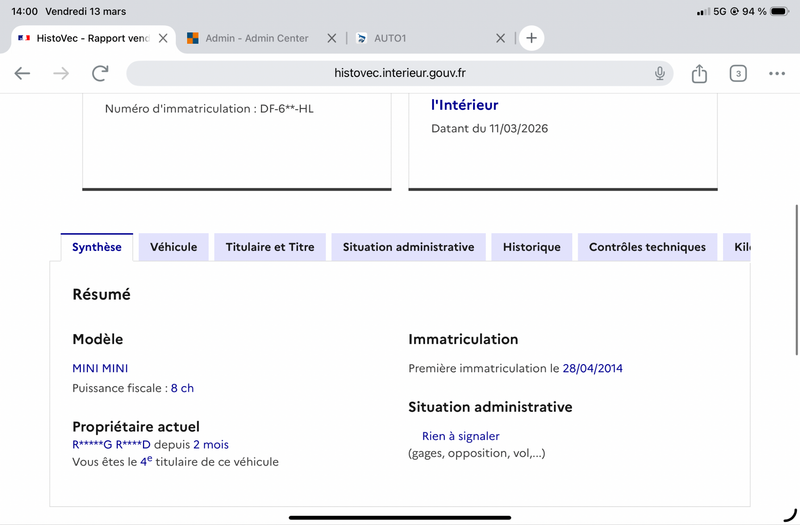Image resolution: width=800 pixels, height=525 pixels.
Task: View the Contrôles techniques tab
Action: [647, 247]
